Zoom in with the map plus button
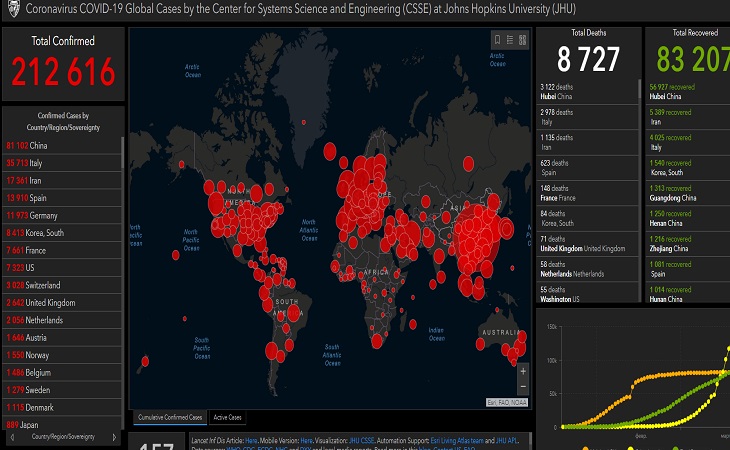This screenshot has width=730, height=450. click(x=522, y=370)
